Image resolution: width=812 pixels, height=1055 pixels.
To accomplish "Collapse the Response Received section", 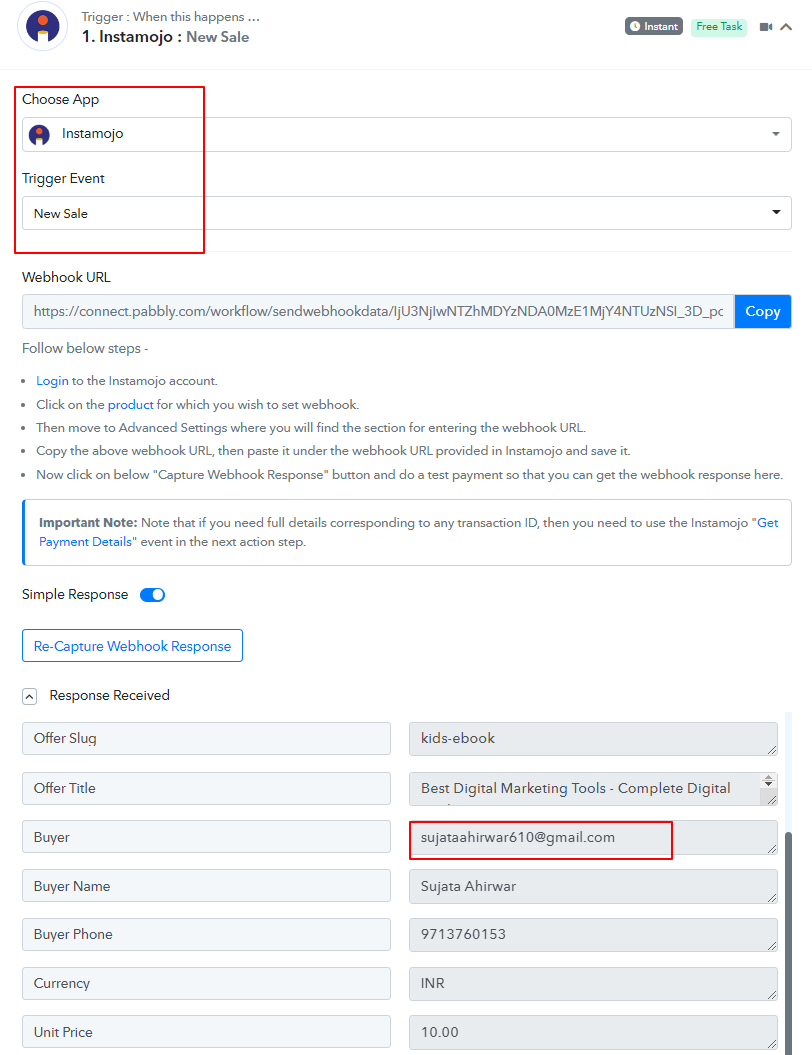I will (x=30, y=696).
